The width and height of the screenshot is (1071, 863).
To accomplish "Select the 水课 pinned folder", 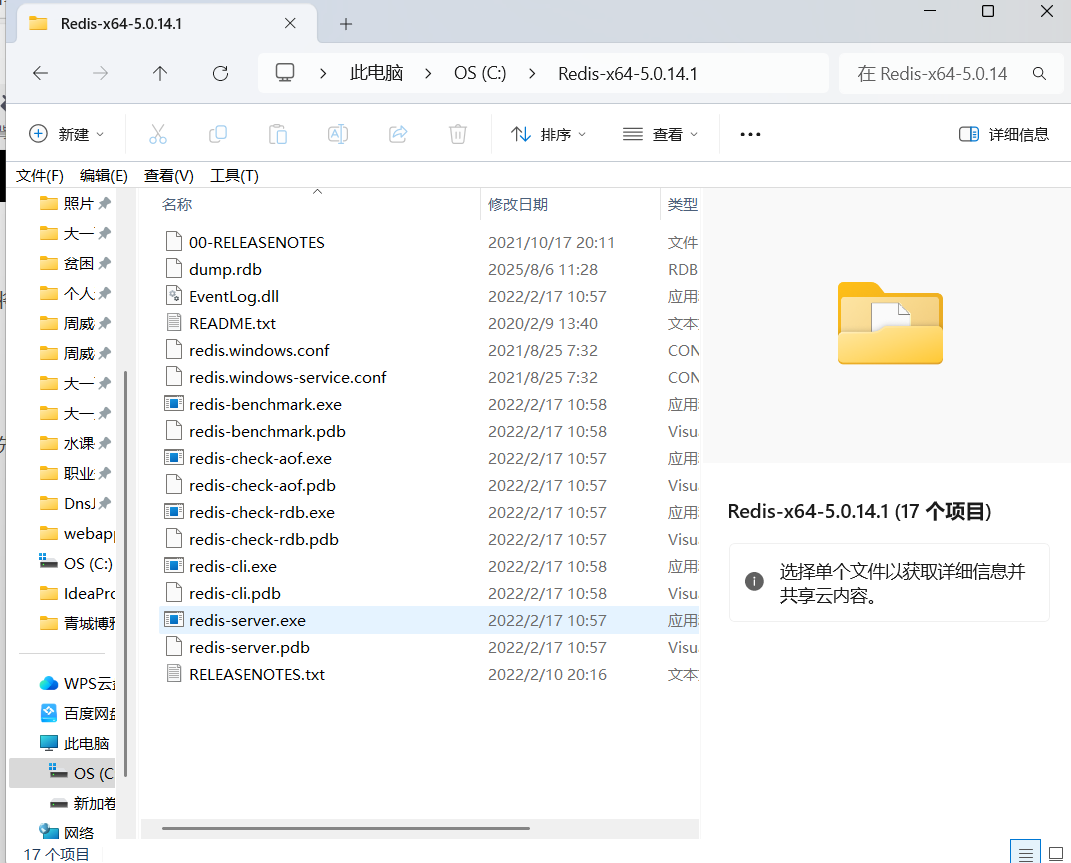I will tap(75, 443).
